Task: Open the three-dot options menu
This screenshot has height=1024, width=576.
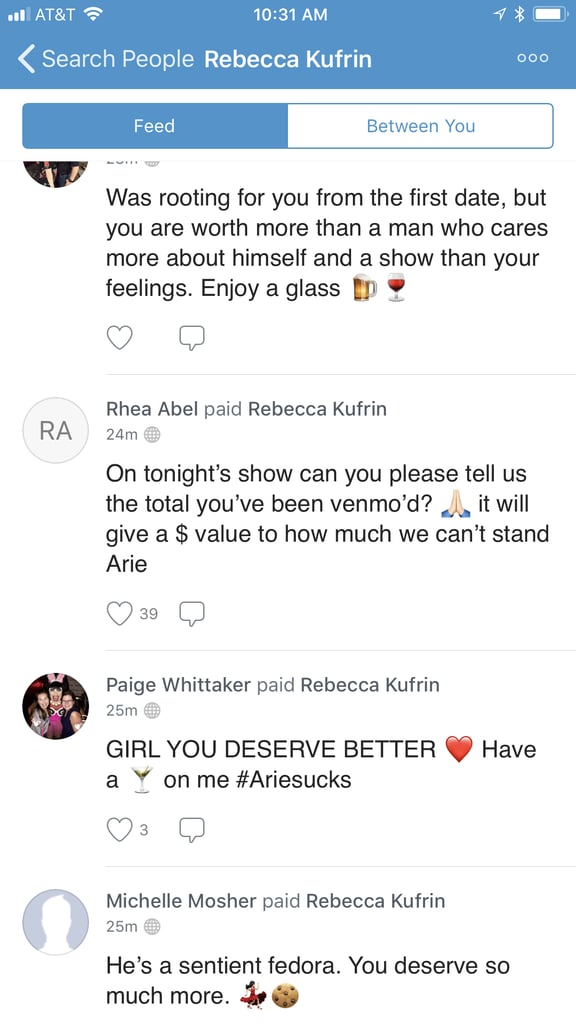Action: [532, 59]
